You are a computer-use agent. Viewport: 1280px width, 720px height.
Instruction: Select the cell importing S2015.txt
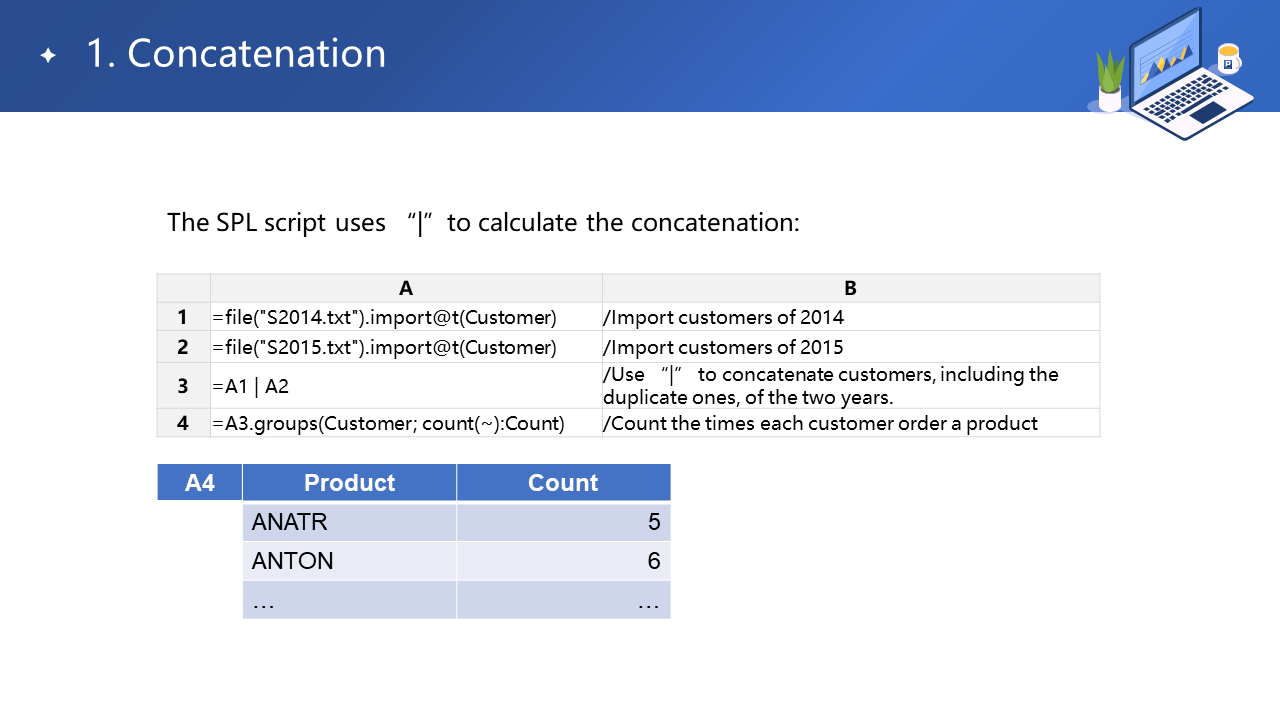tap(384, 347)
